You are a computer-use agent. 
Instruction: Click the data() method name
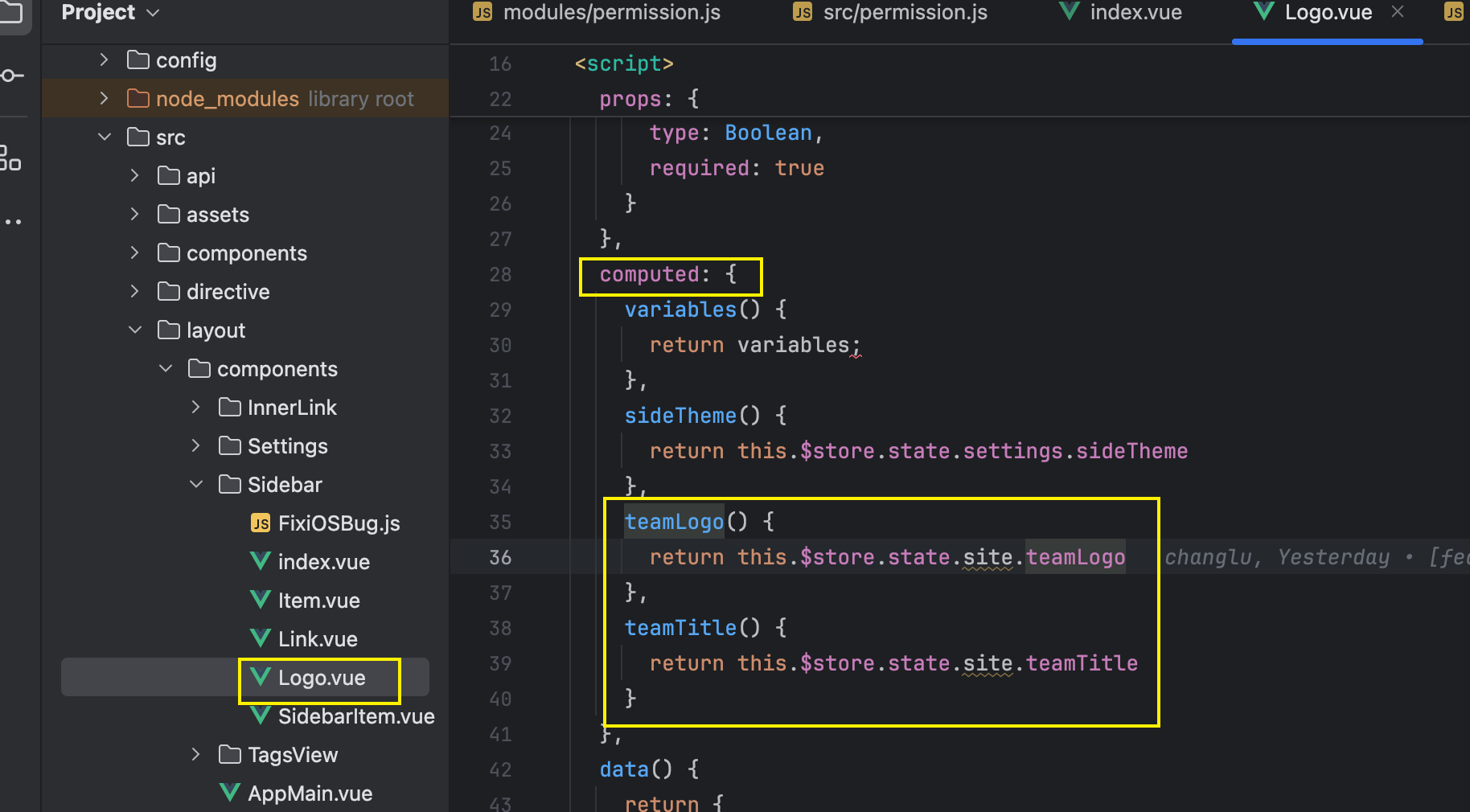pos(624,769)
